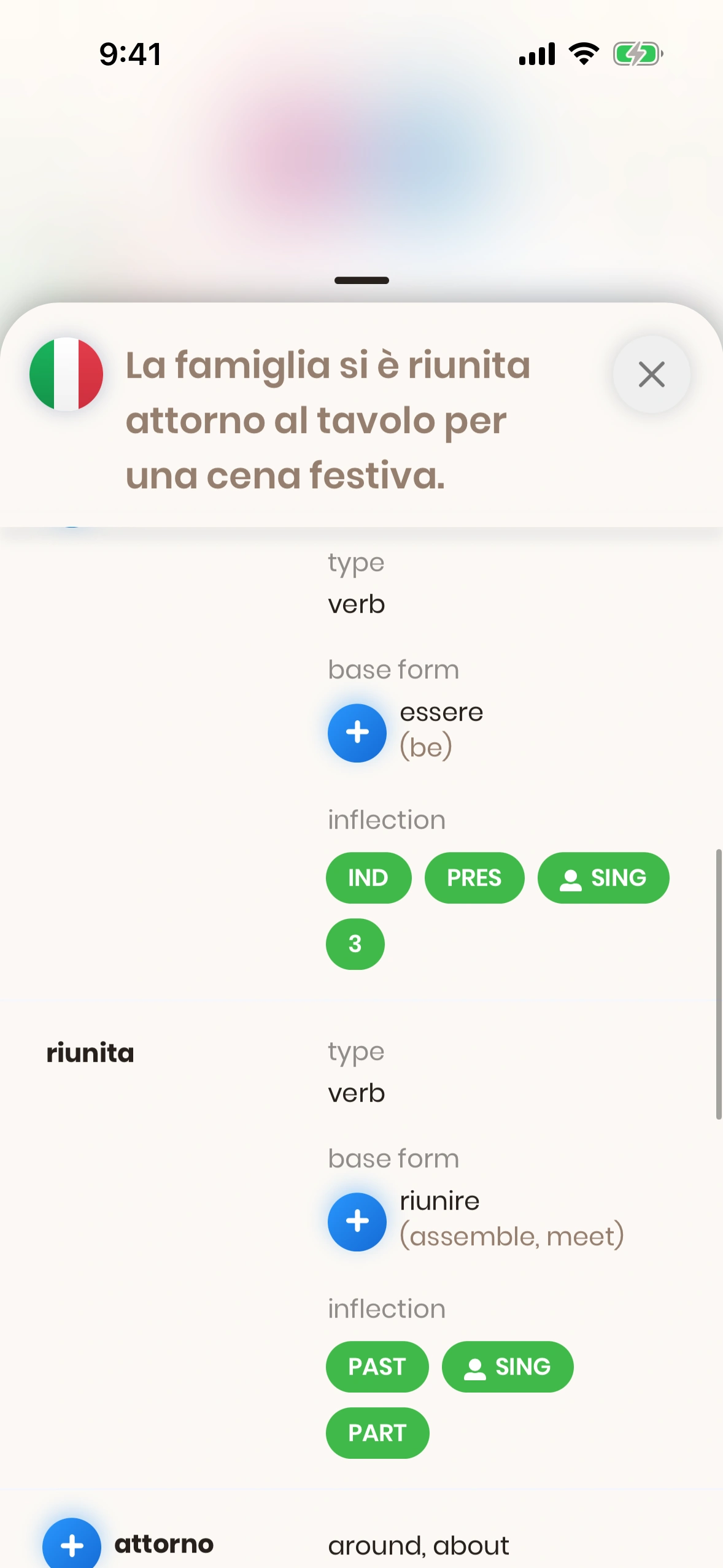Image resolution: width=723 pixels, height=1568 pixels.
Task: Add riunire using its plus icon
Action: tap(357, 1221)
